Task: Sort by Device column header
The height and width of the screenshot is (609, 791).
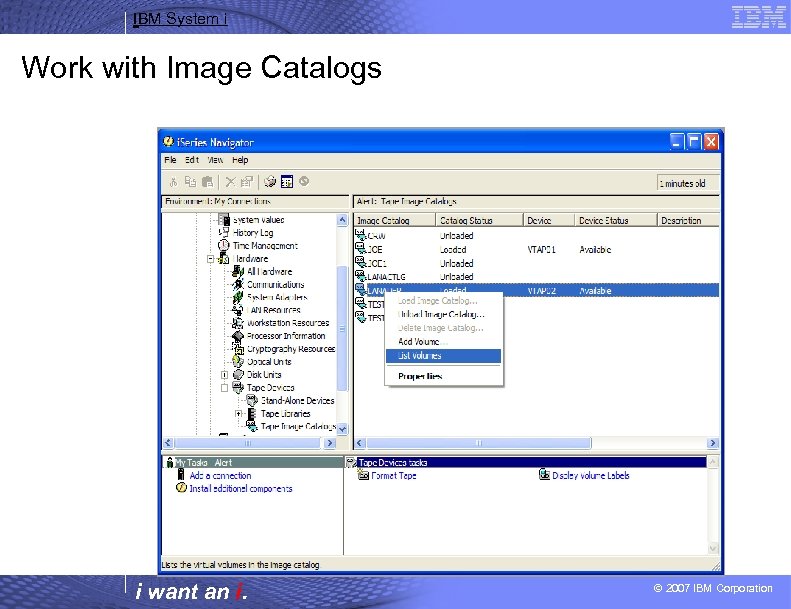Action: [549, 220]
